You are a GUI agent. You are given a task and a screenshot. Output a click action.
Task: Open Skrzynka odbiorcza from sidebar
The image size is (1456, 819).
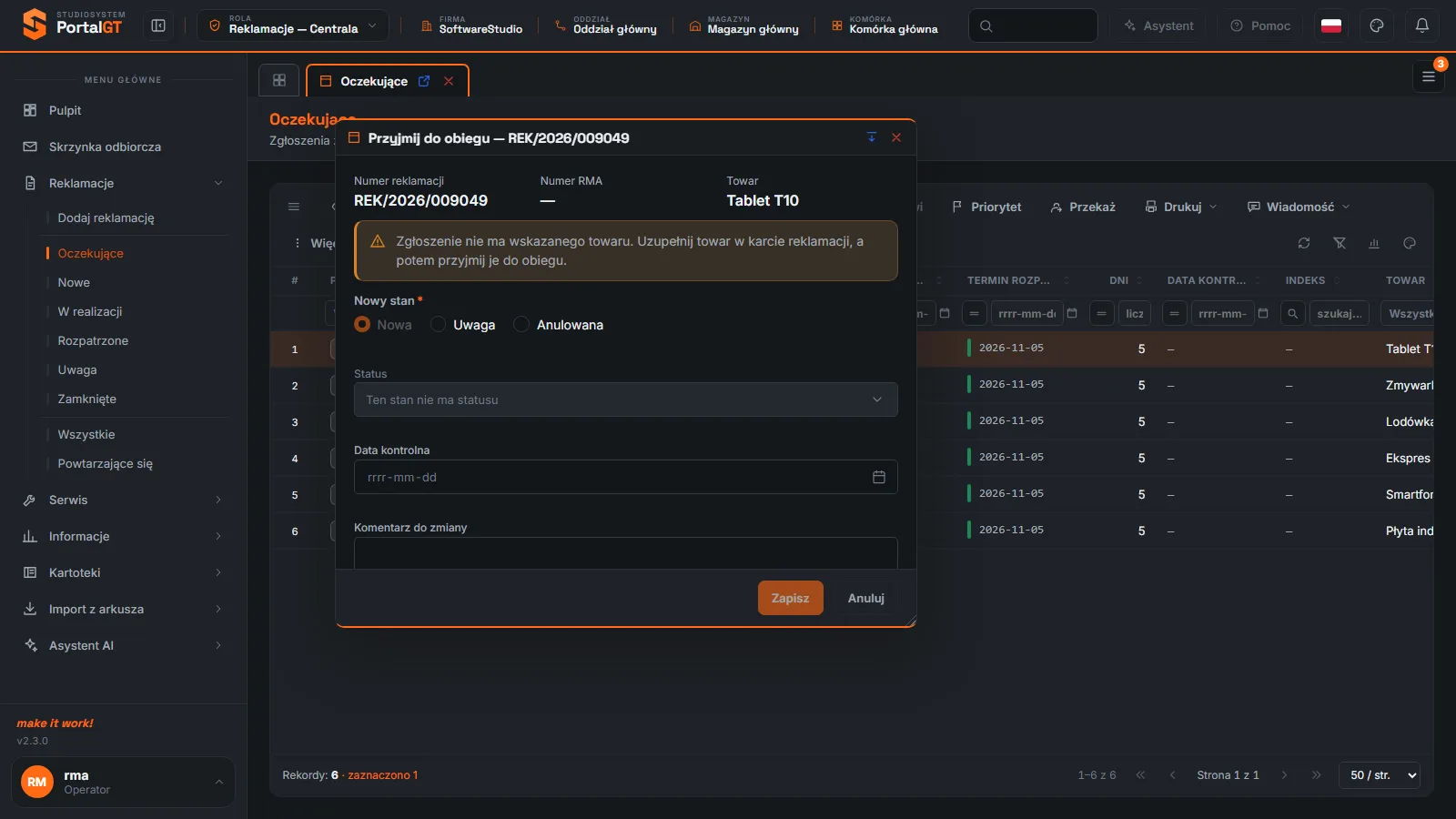123,147
